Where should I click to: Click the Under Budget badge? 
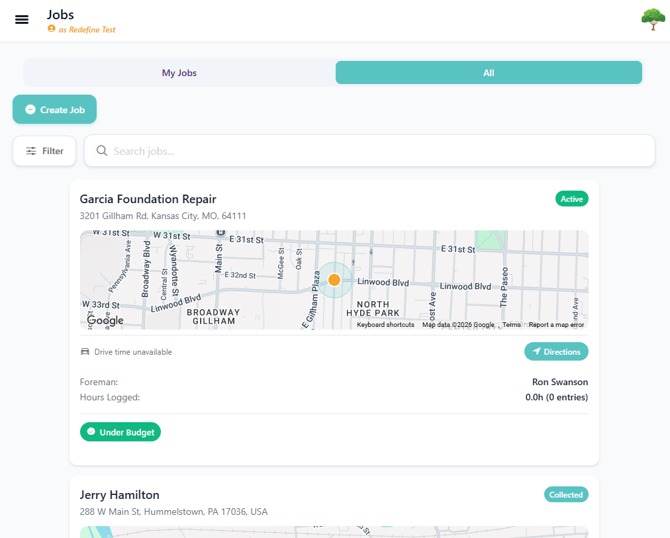[120, 432]
